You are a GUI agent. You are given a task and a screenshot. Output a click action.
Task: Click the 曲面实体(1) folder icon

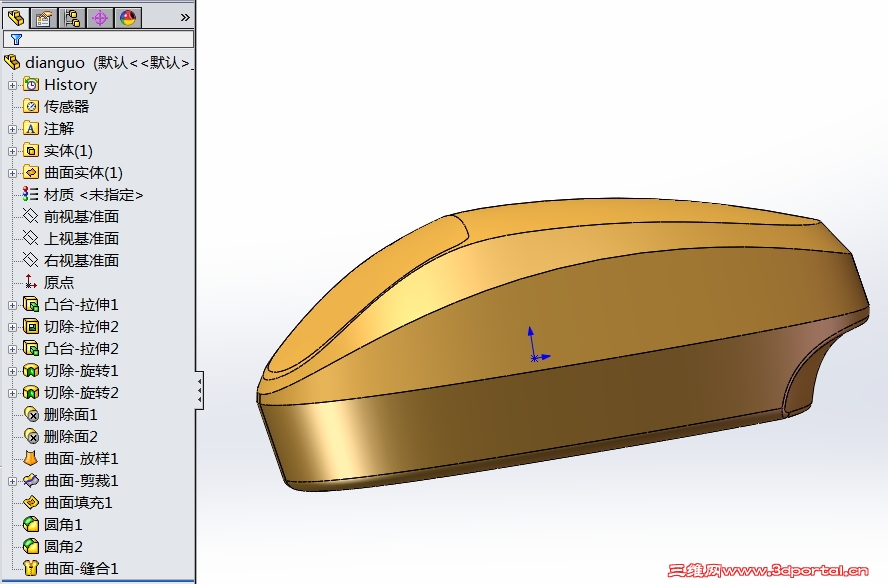[x=31, y=173]
